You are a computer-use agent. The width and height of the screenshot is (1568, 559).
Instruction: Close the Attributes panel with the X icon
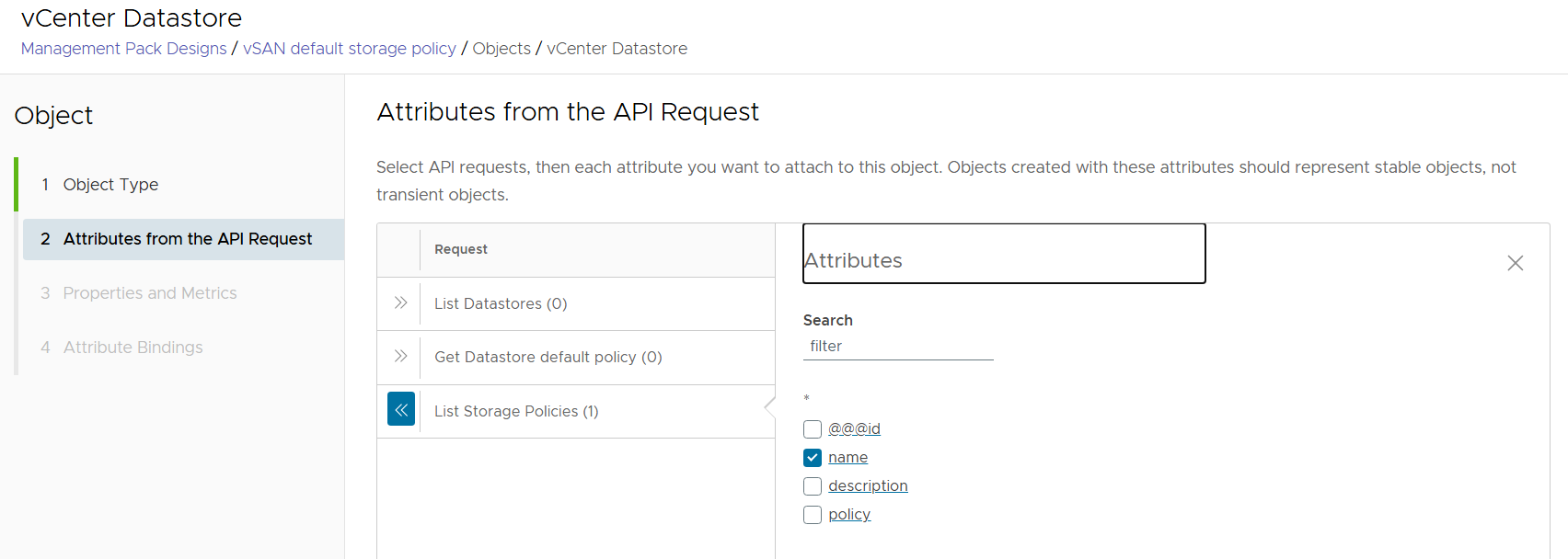(x=1515, y=263)
